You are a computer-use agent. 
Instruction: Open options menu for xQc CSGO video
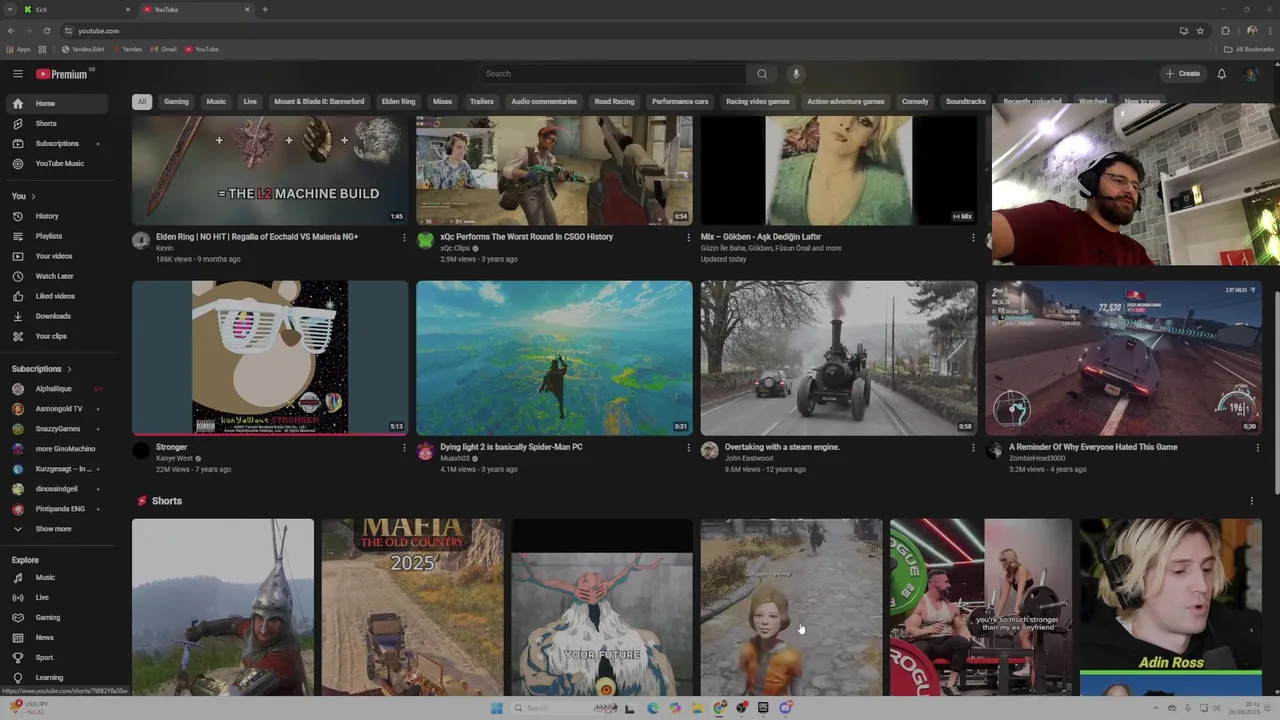[688, 238]
